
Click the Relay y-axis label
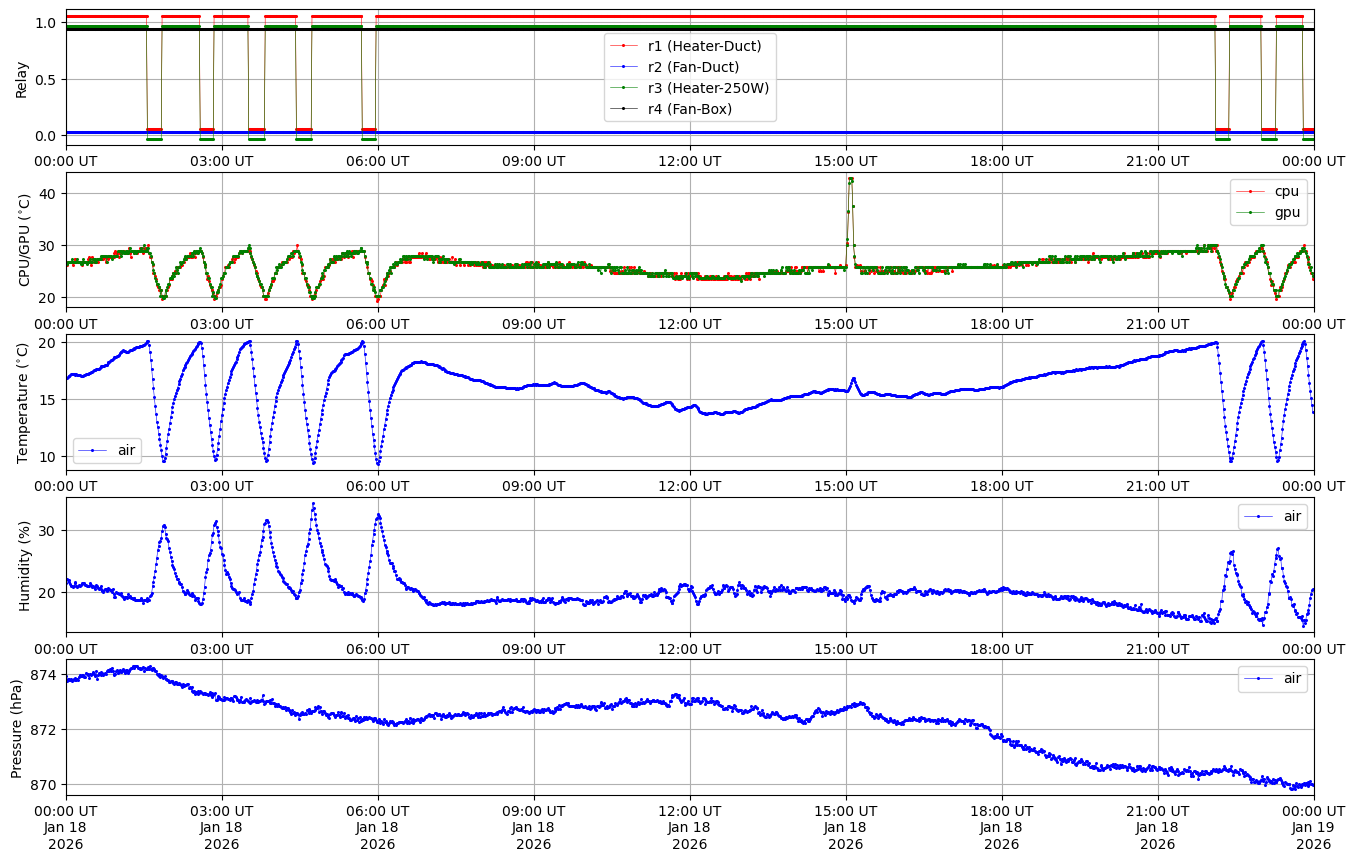pyautogui.click(x=21, y=78)
